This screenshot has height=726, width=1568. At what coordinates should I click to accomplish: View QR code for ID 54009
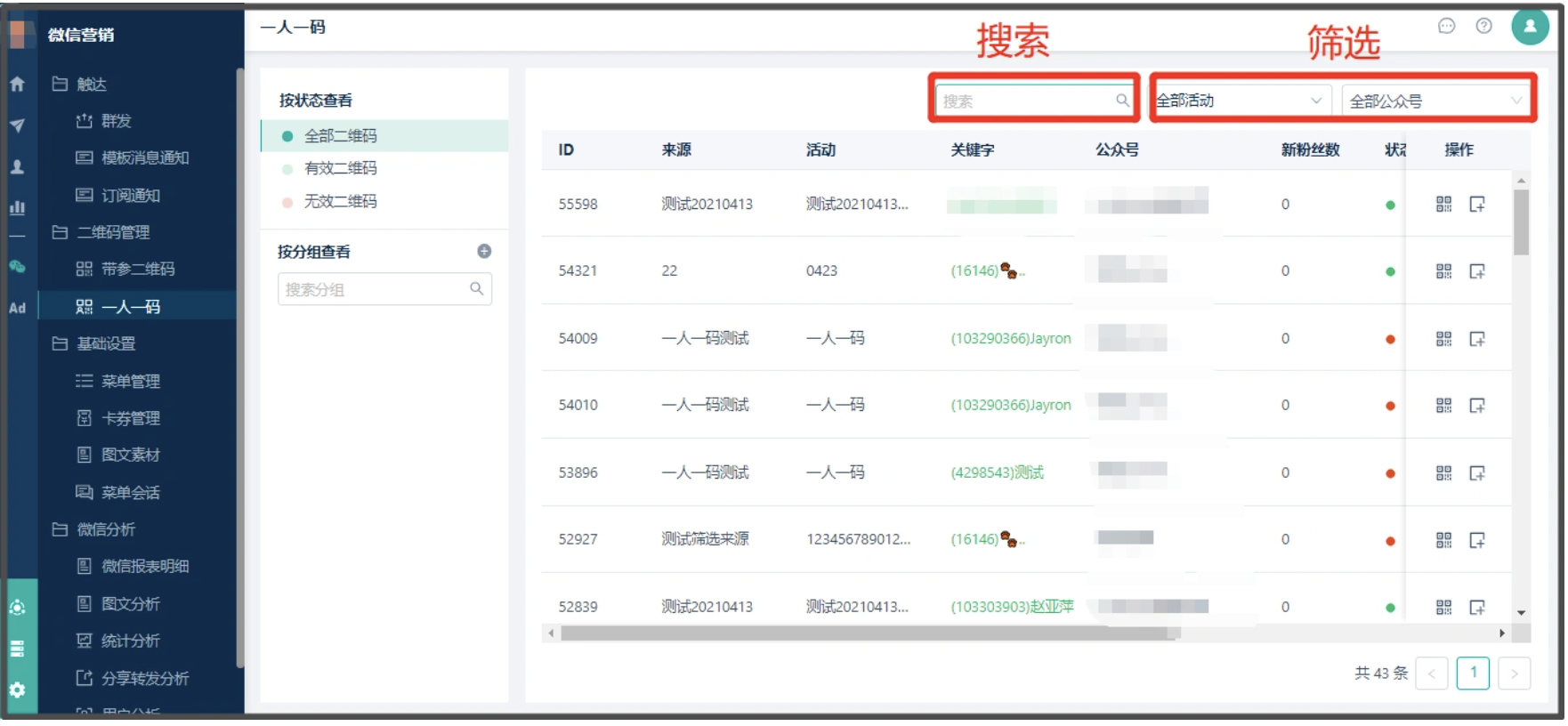1443,339
